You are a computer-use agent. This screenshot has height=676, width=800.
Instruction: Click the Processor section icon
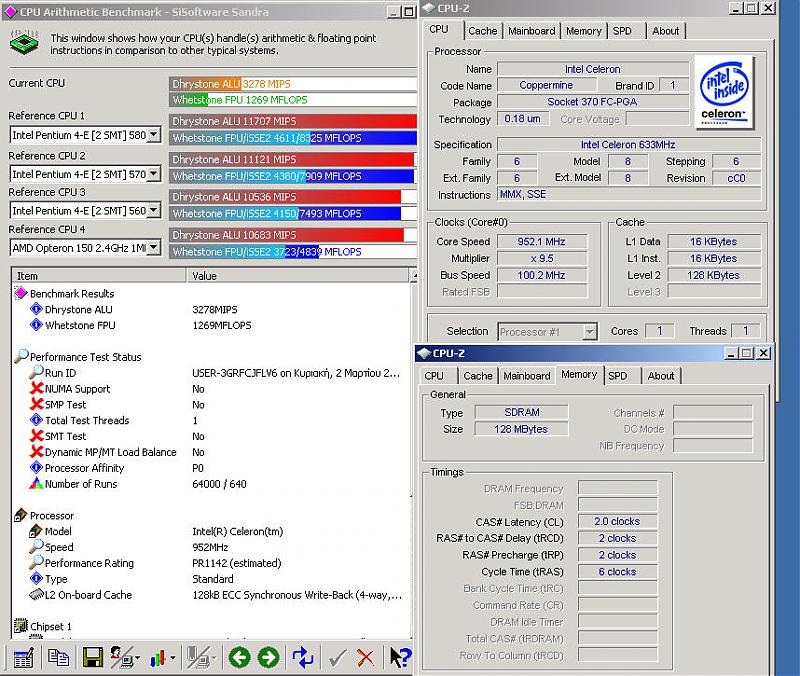coord(21,515)
